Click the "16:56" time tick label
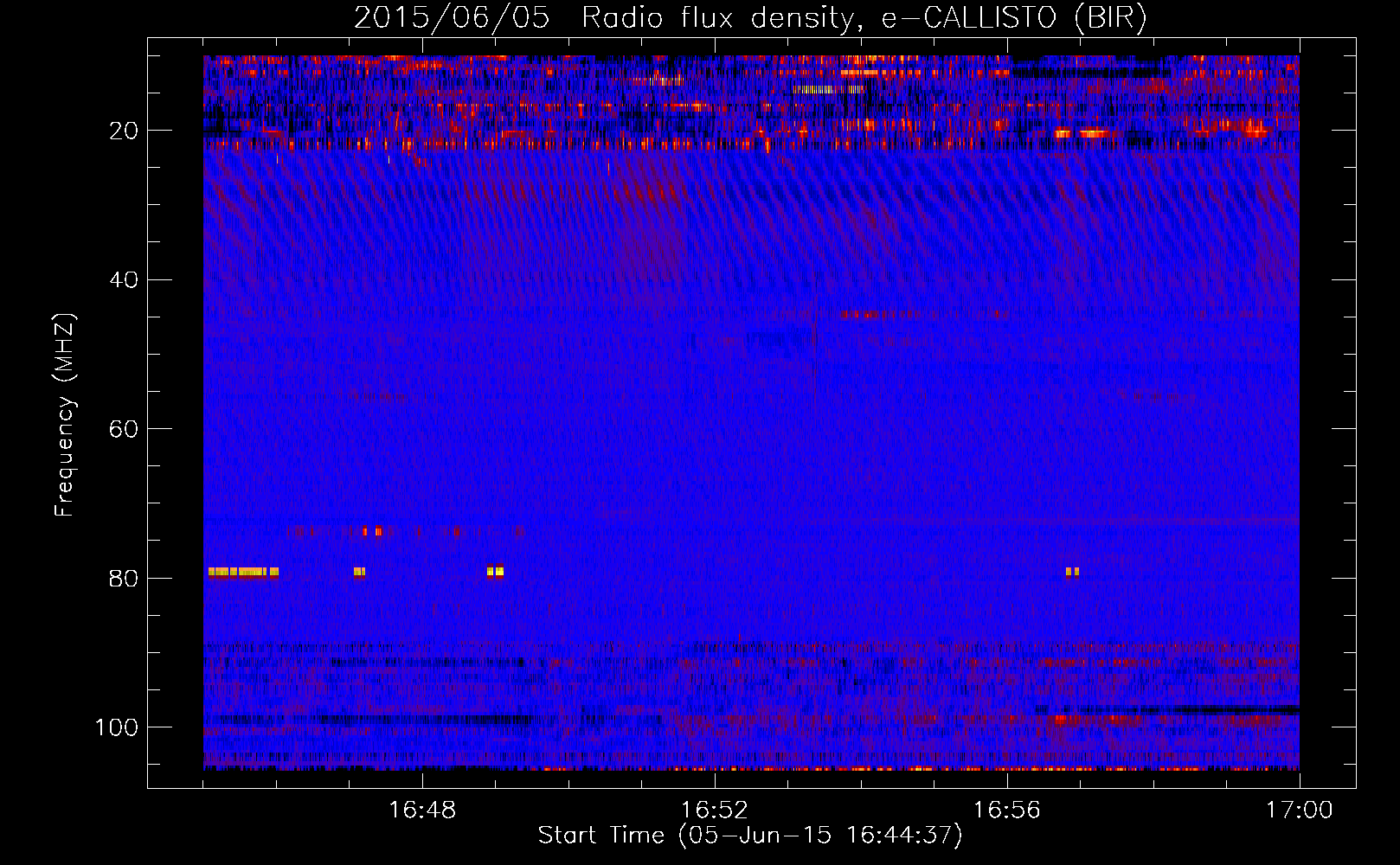 click(1007, 811)
